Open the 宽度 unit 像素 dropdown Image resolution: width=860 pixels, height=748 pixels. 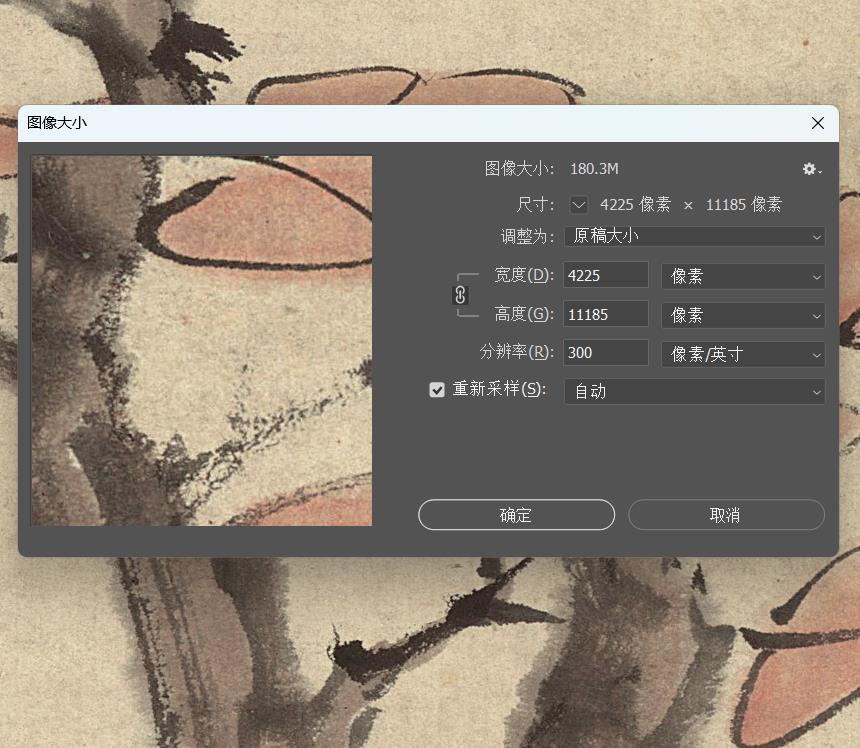click(x=743, y=276)
